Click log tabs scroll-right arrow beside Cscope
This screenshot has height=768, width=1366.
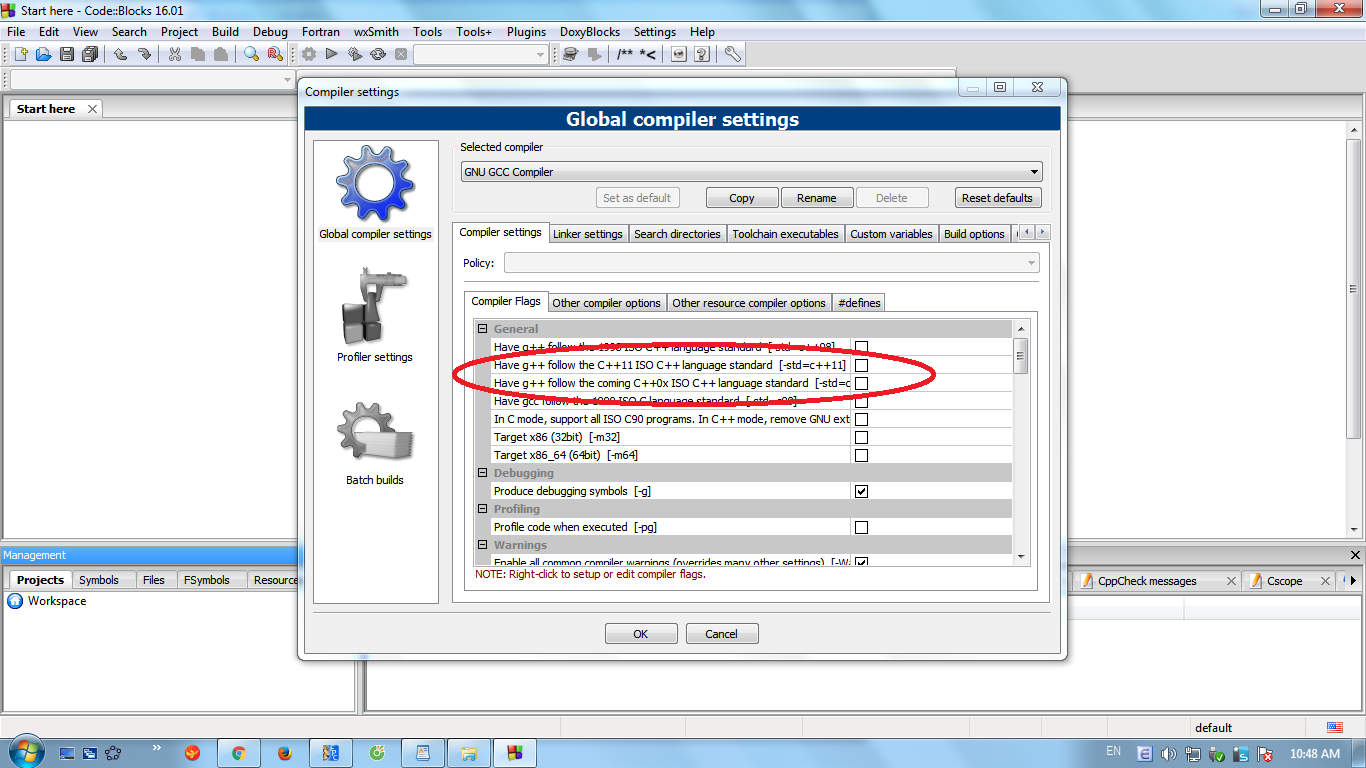1353,580
